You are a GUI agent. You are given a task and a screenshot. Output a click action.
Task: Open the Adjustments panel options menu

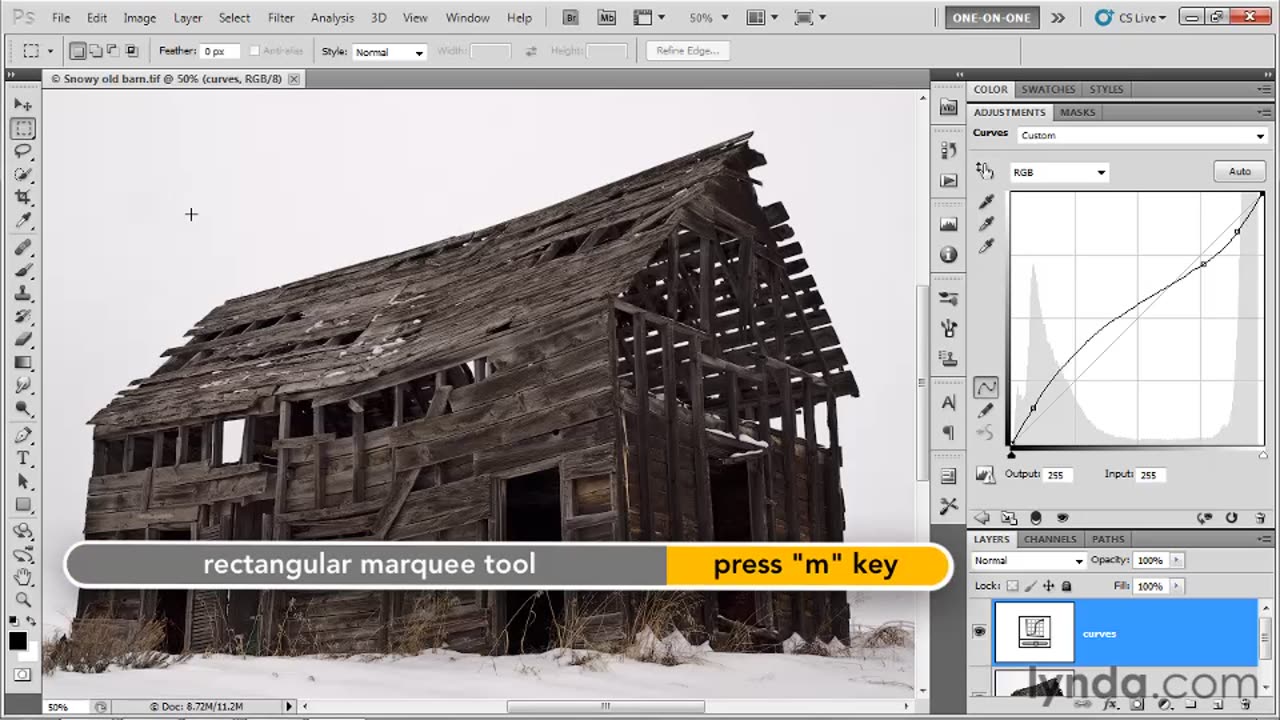click(x=1265, y=112)
